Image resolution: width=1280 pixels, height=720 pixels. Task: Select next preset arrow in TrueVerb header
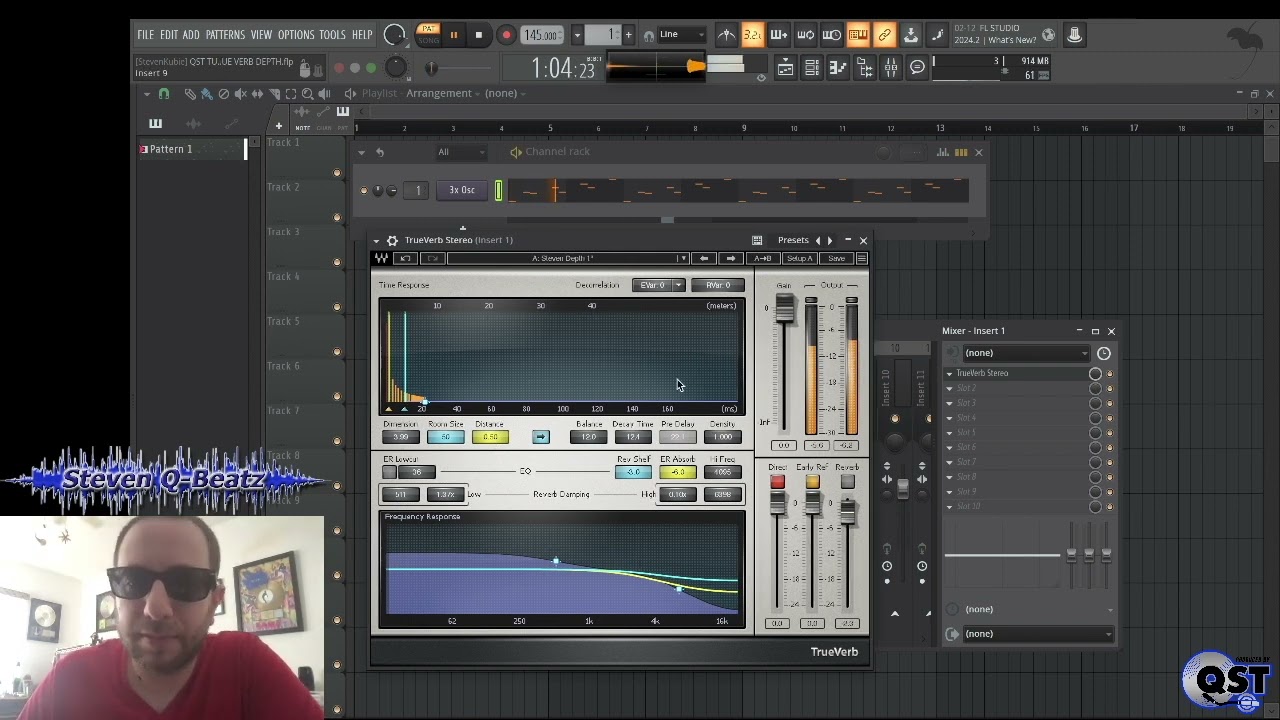[830, 240]
